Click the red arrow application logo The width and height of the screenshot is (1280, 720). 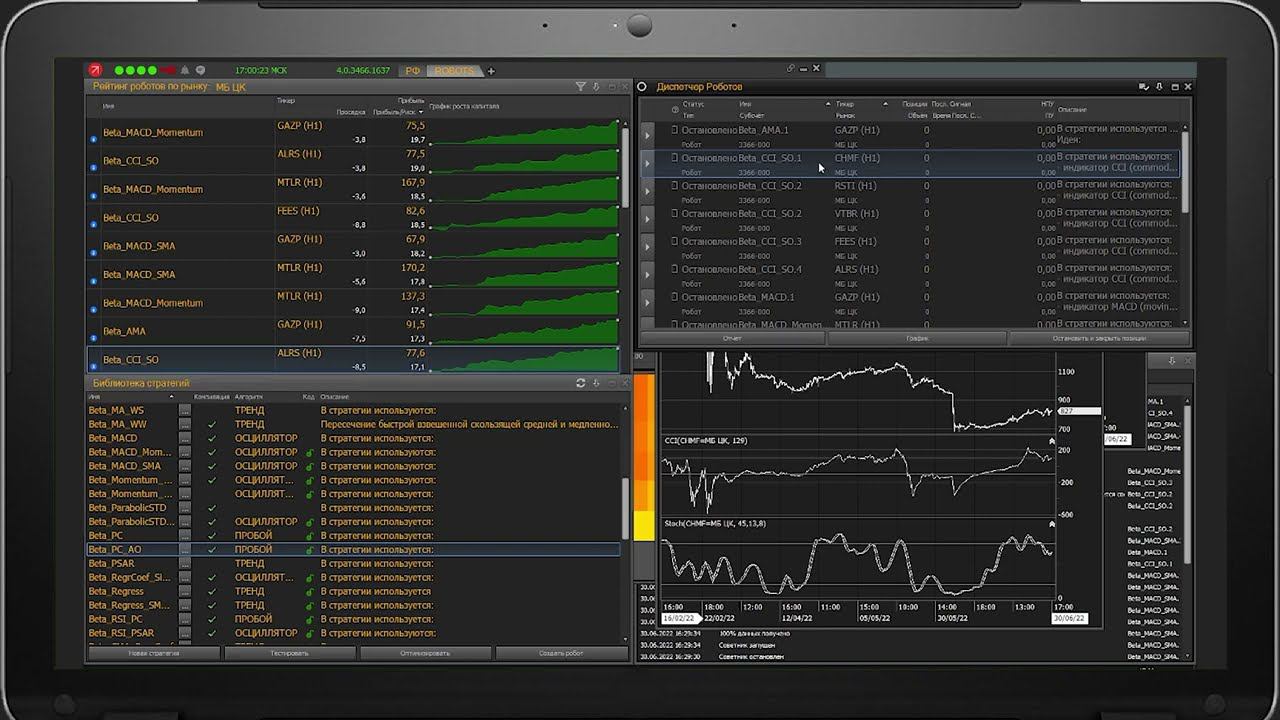pyautogui.click(x=97, y=70)
